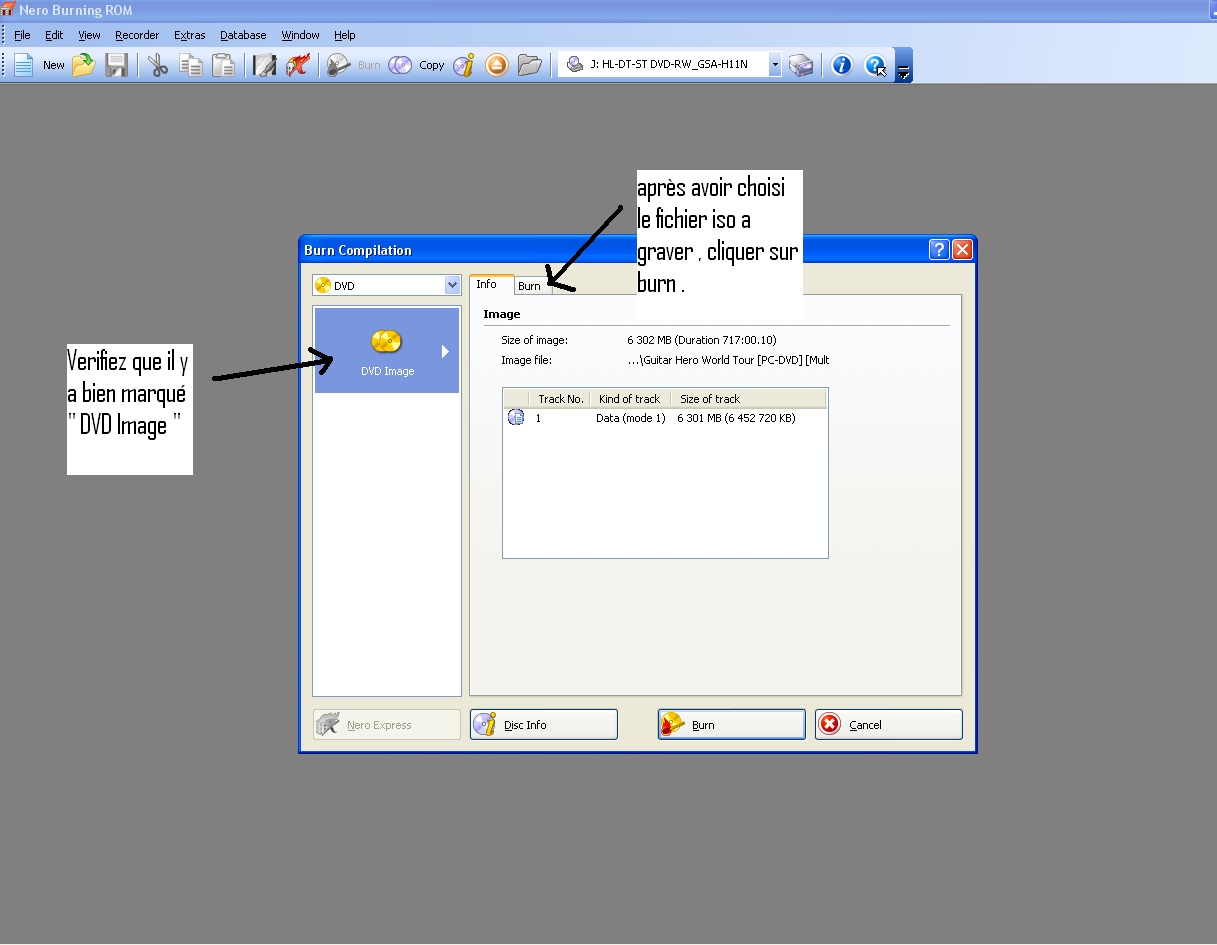Viewport: 1217px width, 945px height.
Task: Click the Choose Recorder drive icon
Action: [801, 65]
